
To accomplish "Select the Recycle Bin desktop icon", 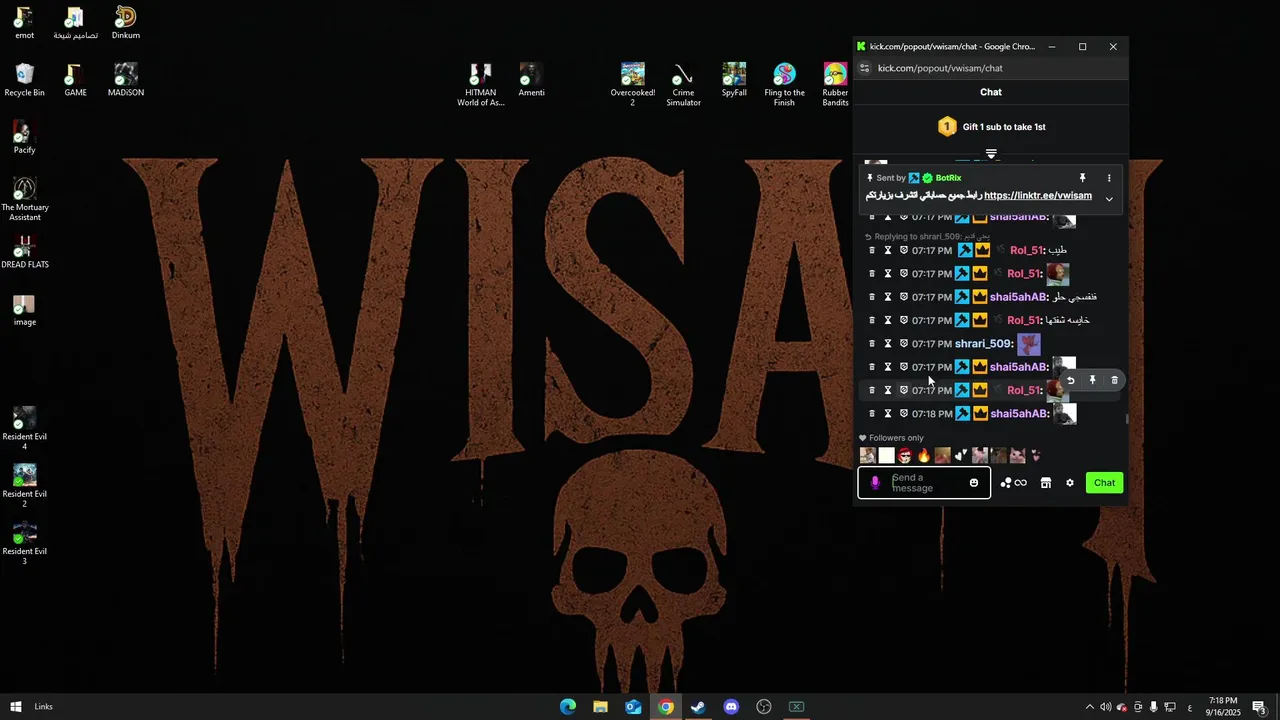I will coord(25,80).
